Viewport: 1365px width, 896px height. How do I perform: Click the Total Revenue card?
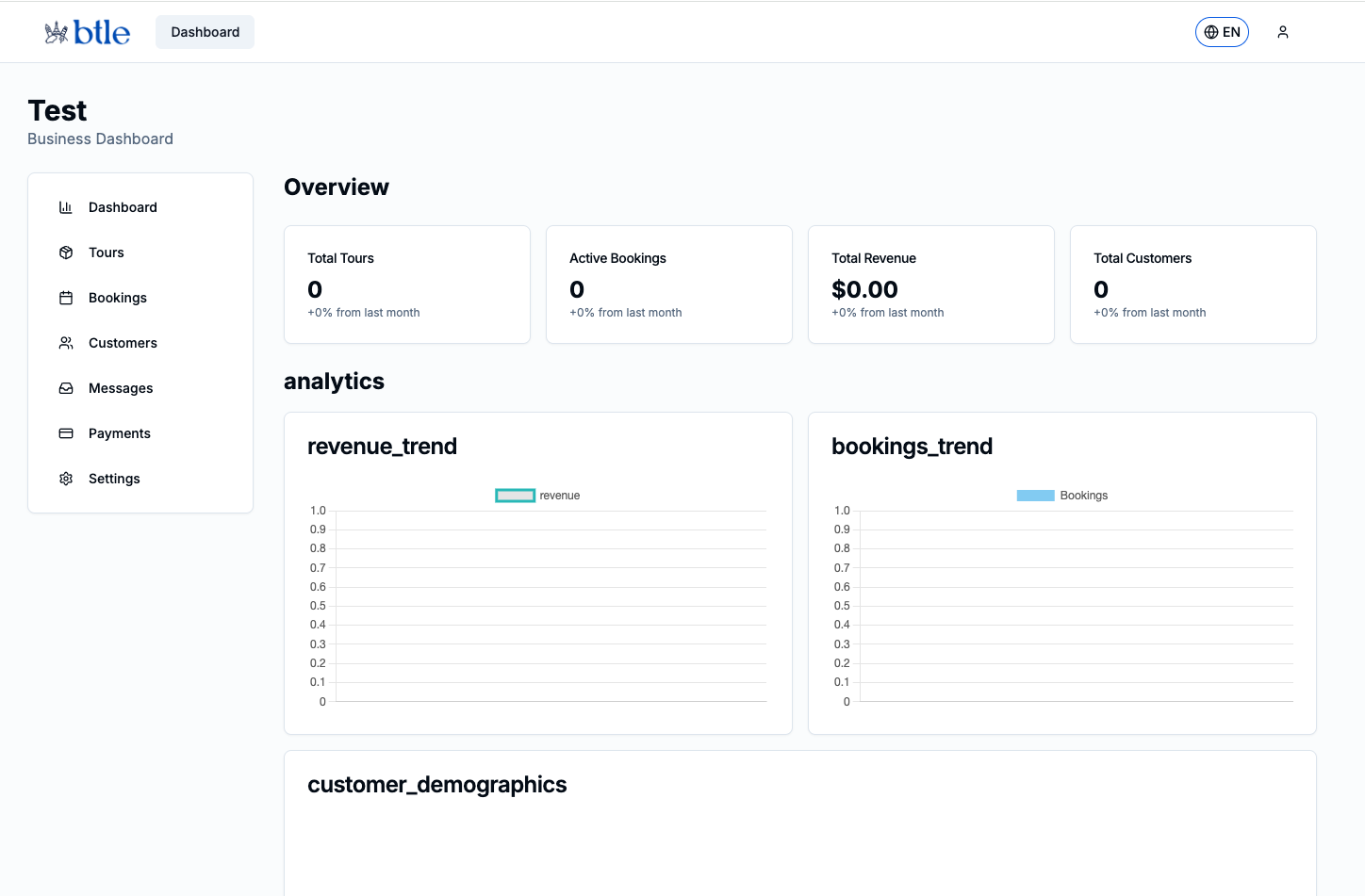click(x=930, y=285)
